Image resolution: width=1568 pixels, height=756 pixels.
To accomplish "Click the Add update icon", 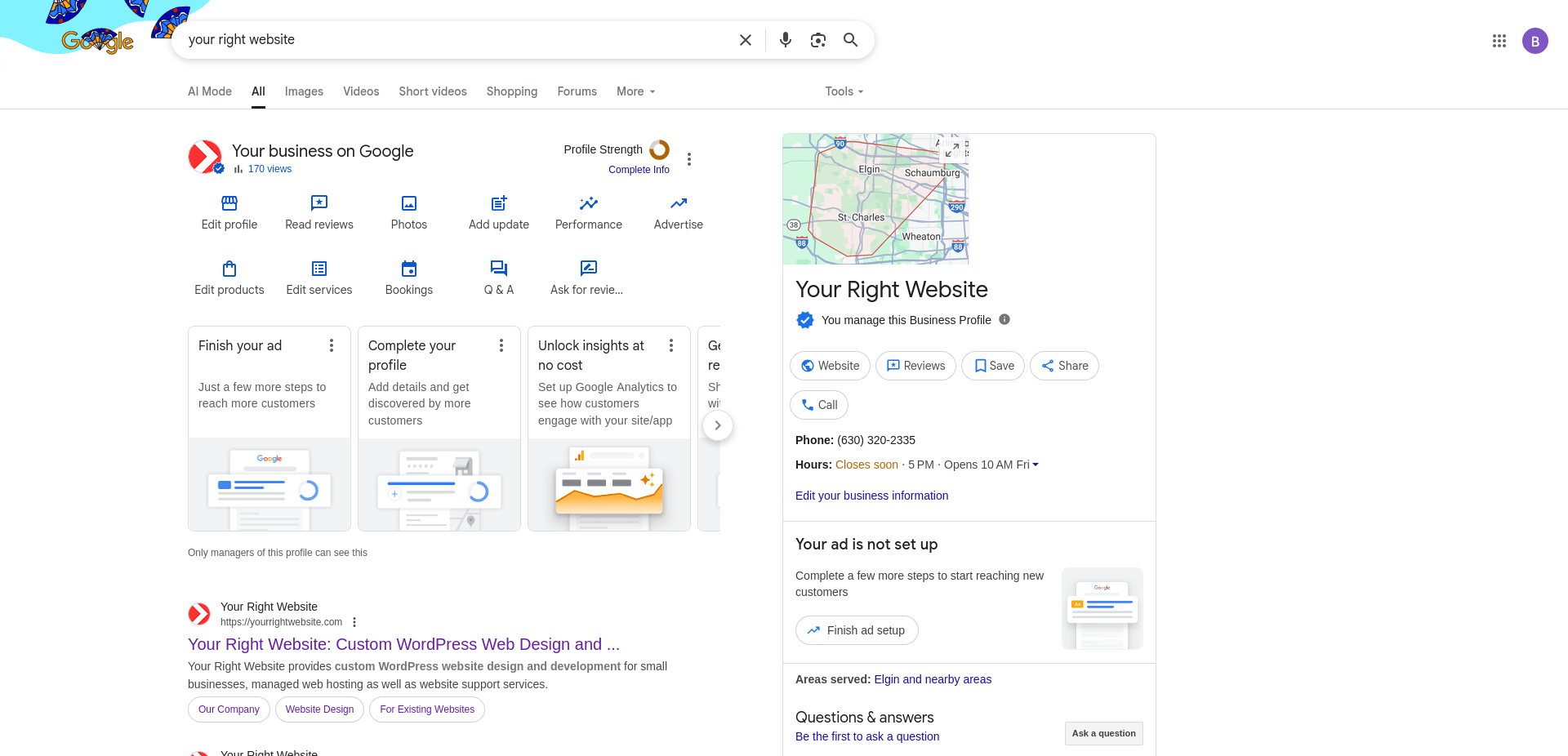I will (499, 203).
